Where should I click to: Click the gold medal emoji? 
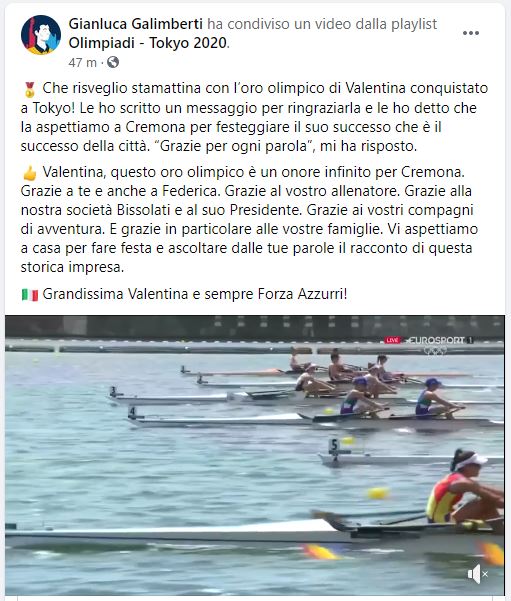point(30,89)
